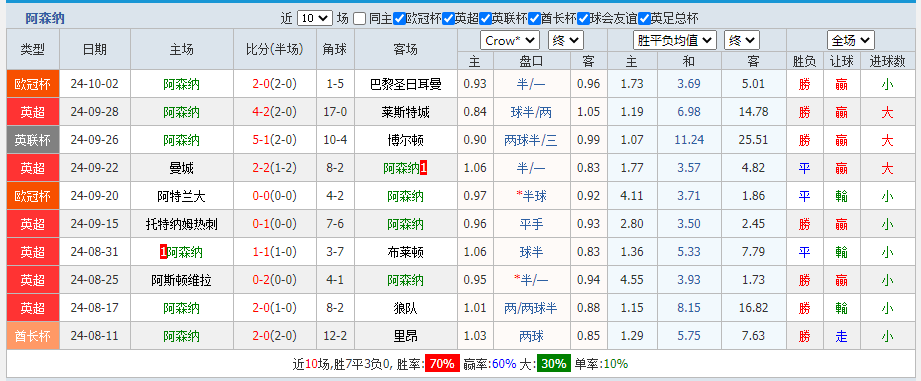This screenshot has width=921, height=381.
Task: Click the score 0-0(0-0)
Action: pyautogui.click(x=274, y=196)
